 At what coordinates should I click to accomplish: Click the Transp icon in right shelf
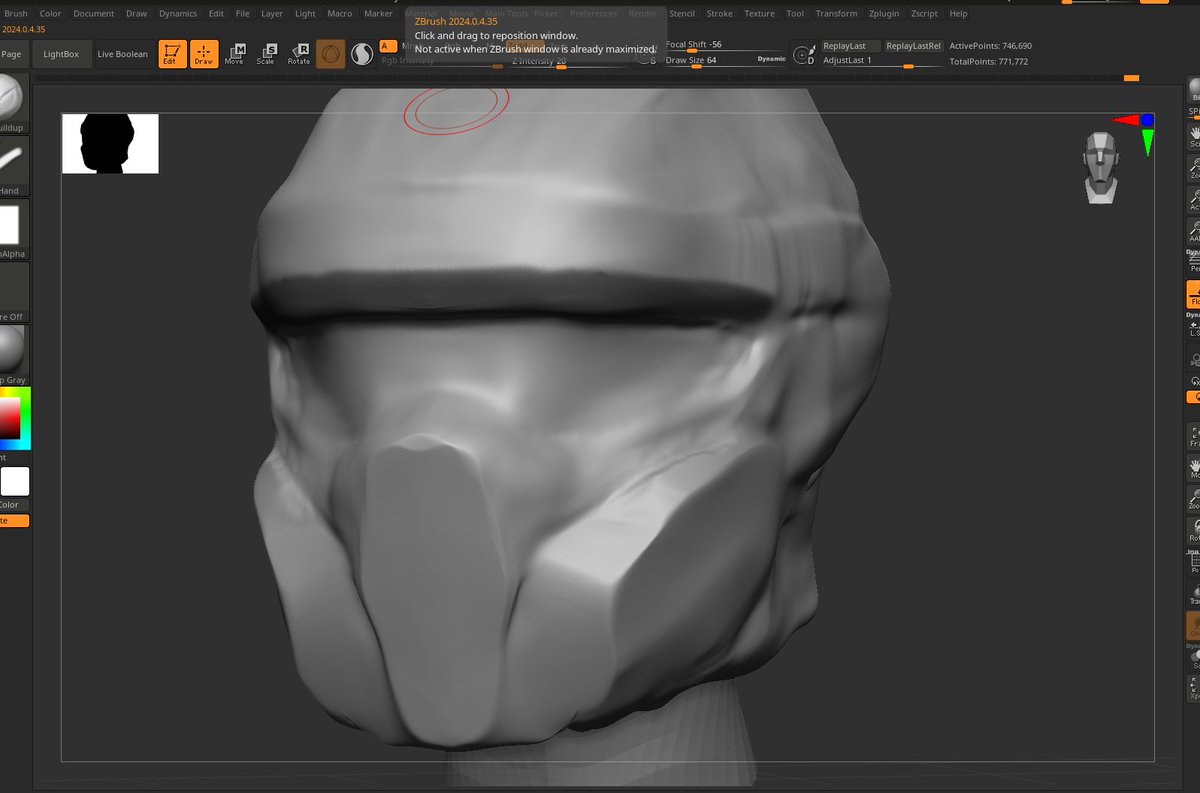[1193, 593]
